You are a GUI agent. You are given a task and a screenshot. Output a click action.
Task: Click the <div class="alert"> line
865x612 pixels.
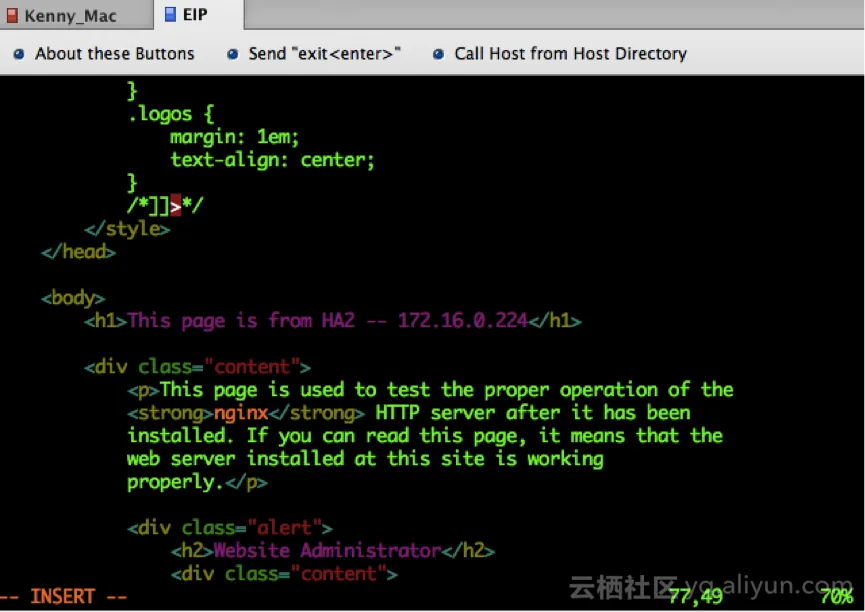tap(230, 528)
